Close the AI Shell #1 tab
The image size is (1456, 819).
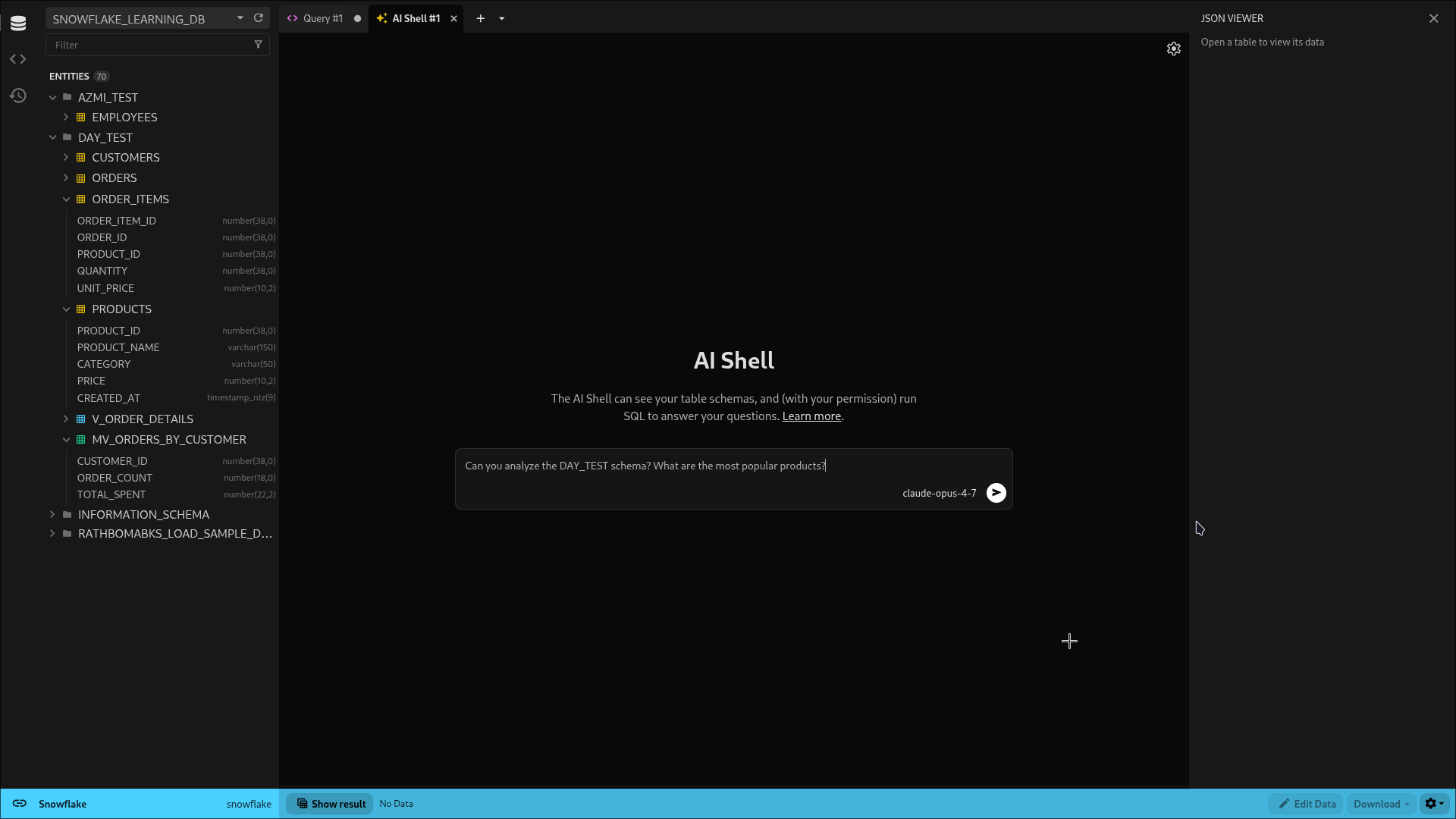pos(454,18)
